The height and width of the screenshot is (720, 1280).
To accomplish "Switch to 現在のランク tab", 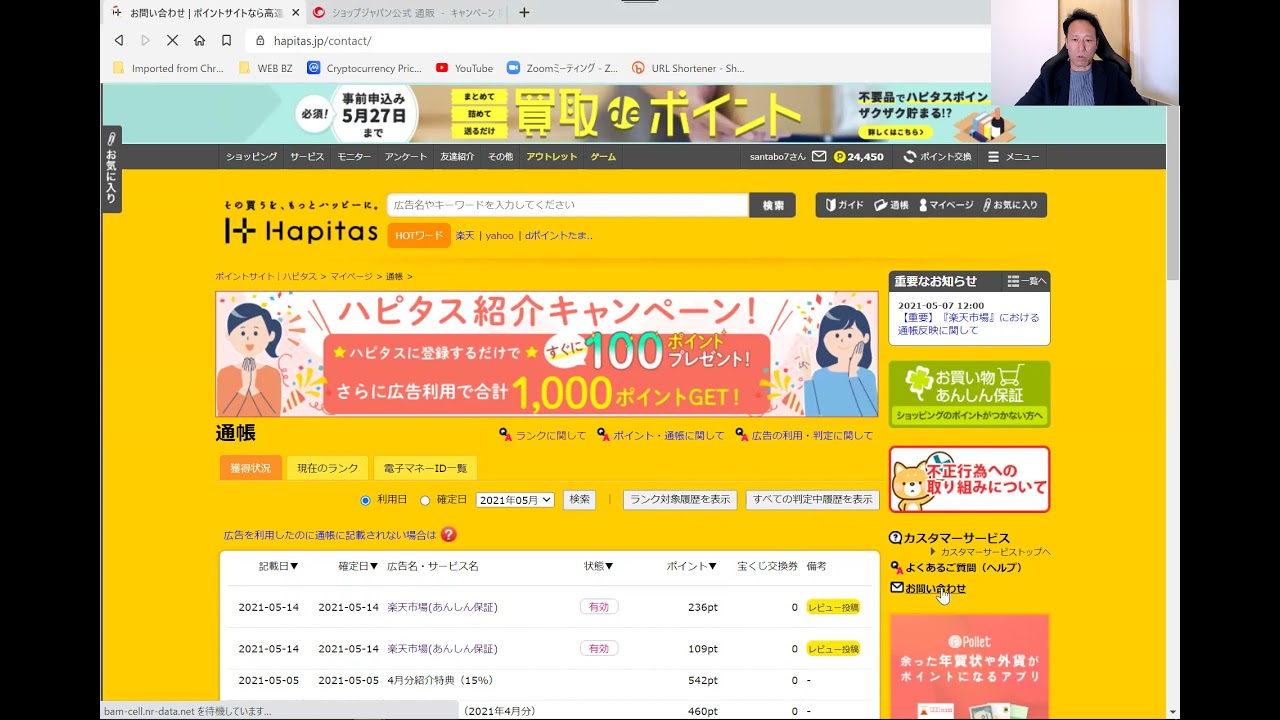I will (x=327, y=468).
